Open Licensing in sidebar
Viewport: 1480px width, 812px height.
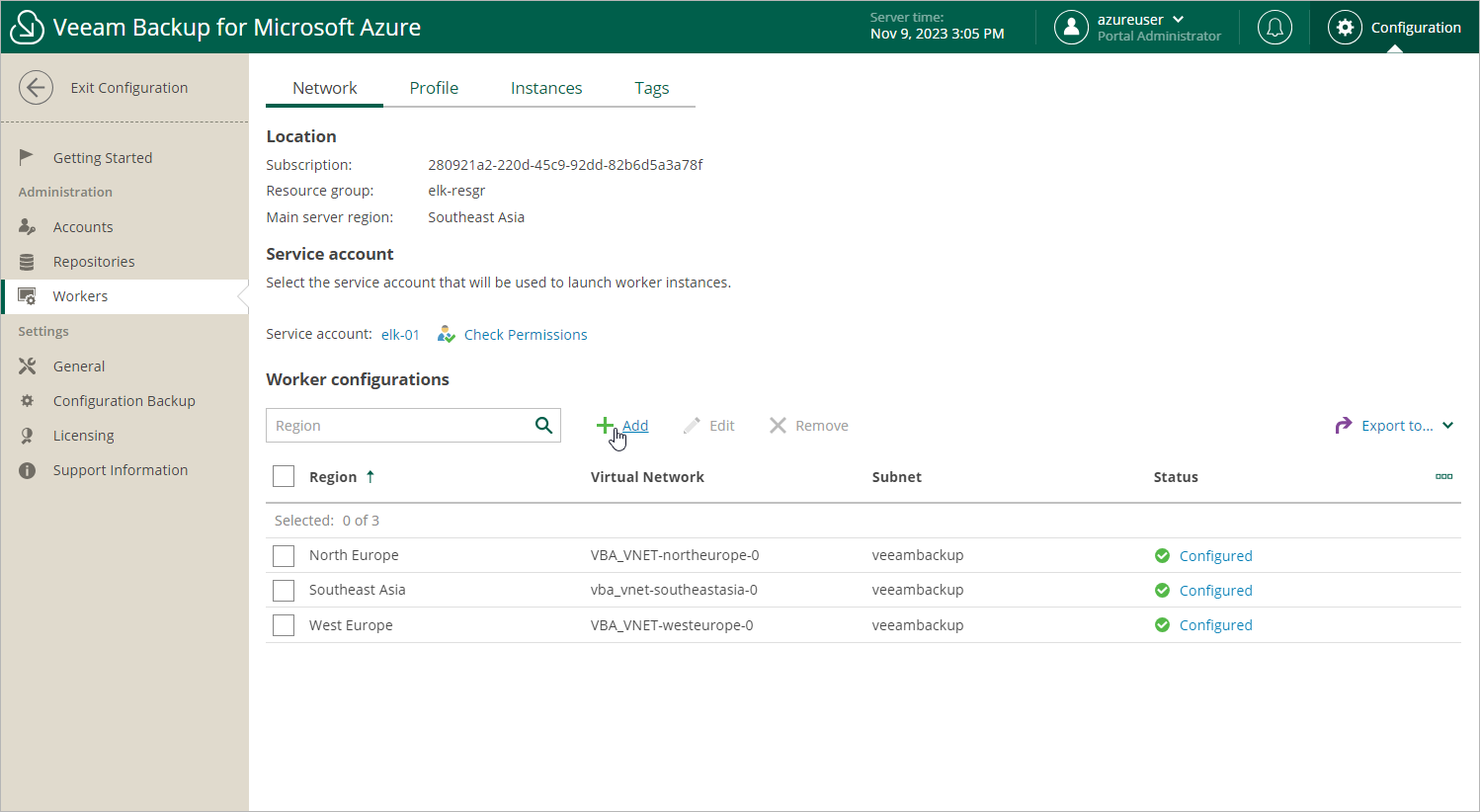pyautogui.click(x=84, y=436)
